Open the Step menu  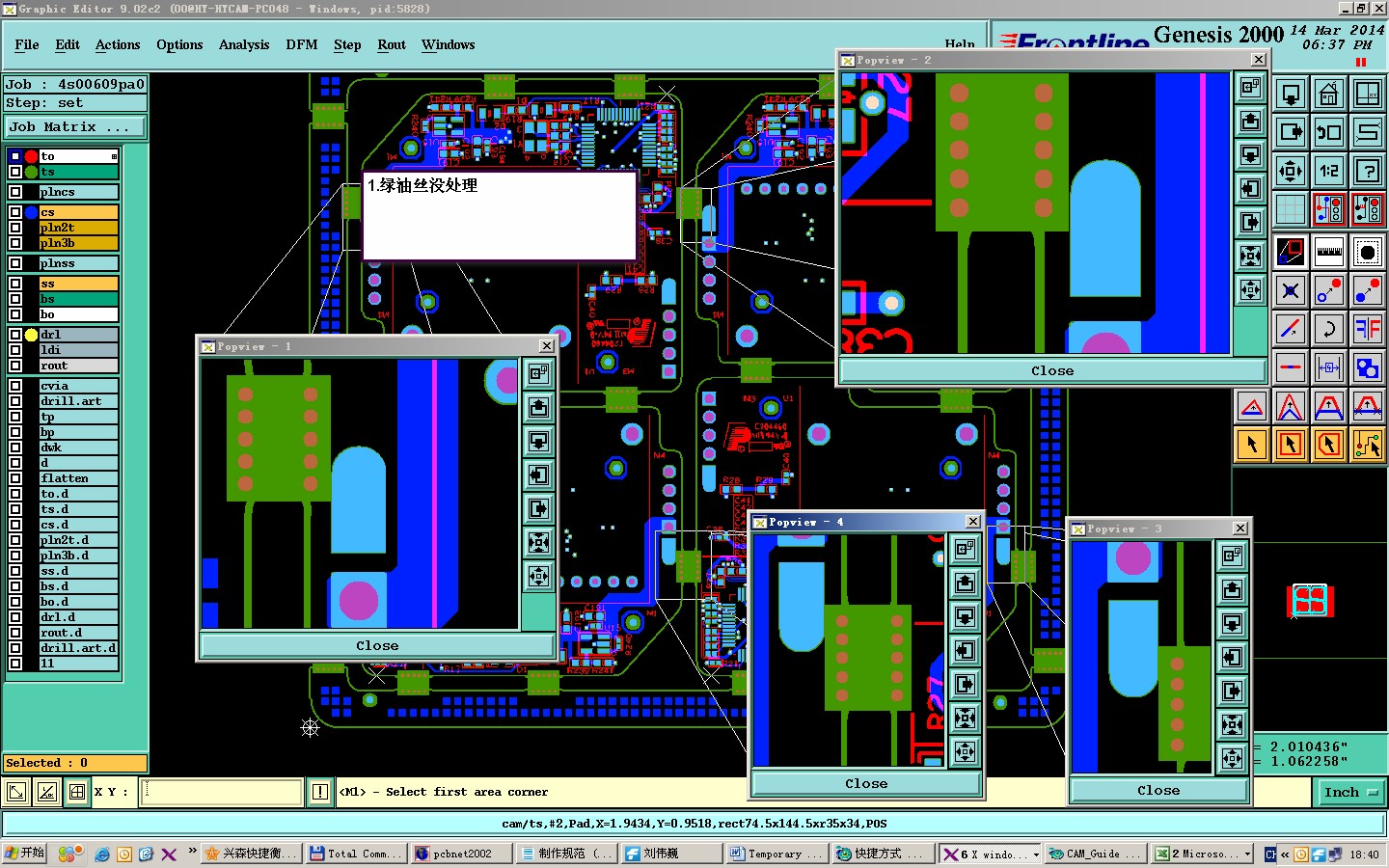point(347,44)
